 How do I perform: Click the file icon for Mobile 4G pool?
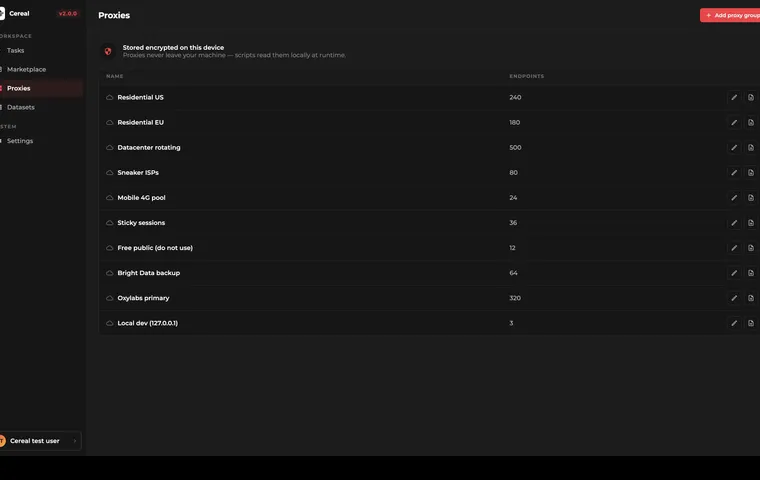click(x=751, y=198)
